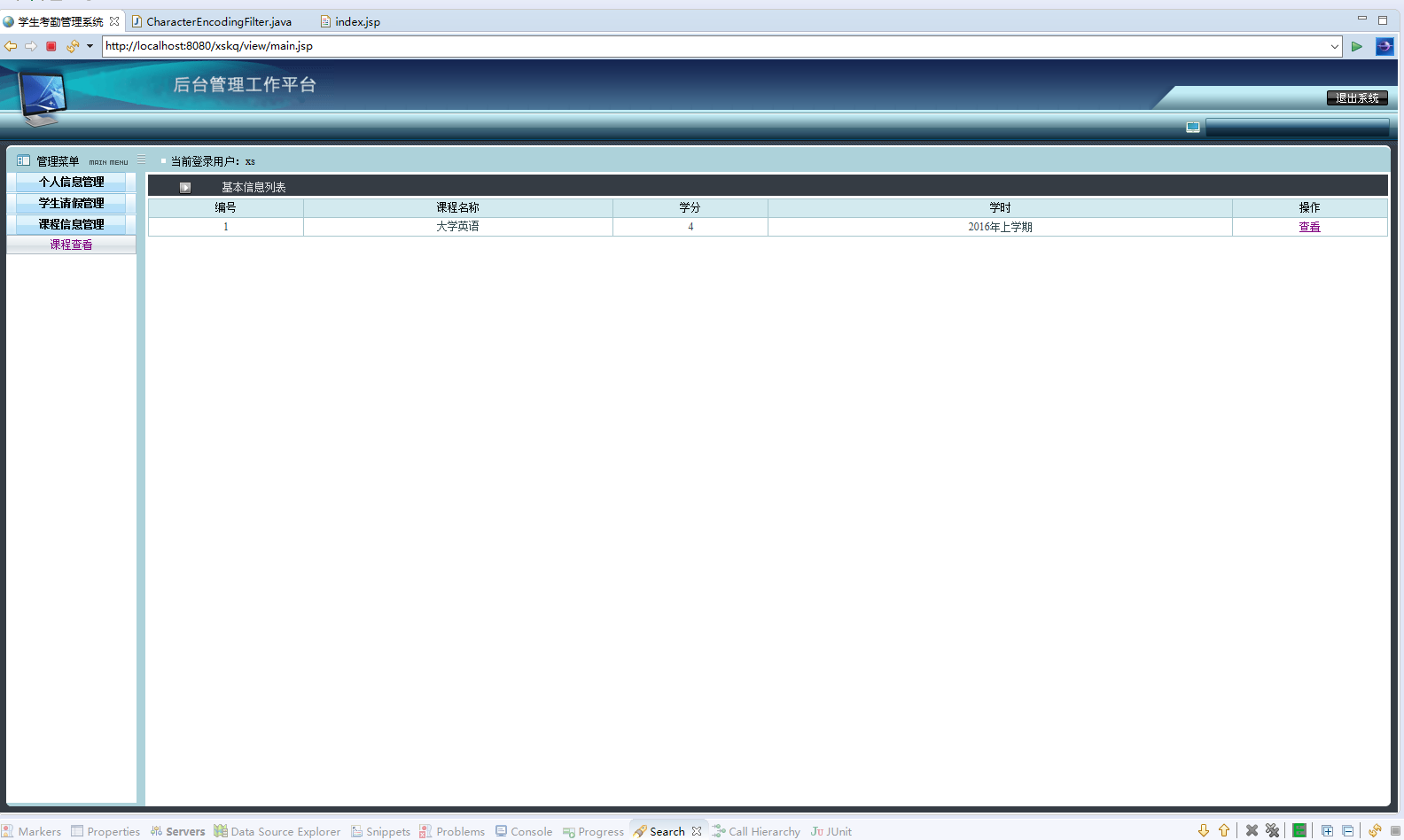Open the Snippets view tab
Viewport: 1404px width, 840px height.
[380, 831]
